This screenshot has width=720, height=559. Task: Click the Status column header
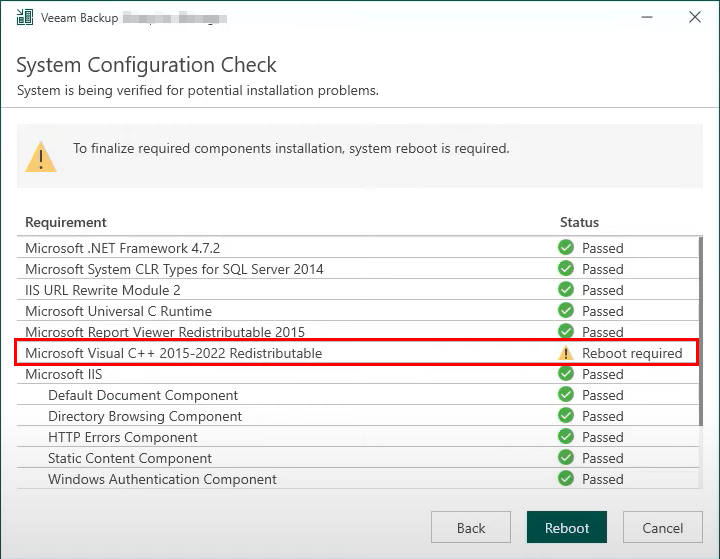pyautogui.click(x=579, y=222)
